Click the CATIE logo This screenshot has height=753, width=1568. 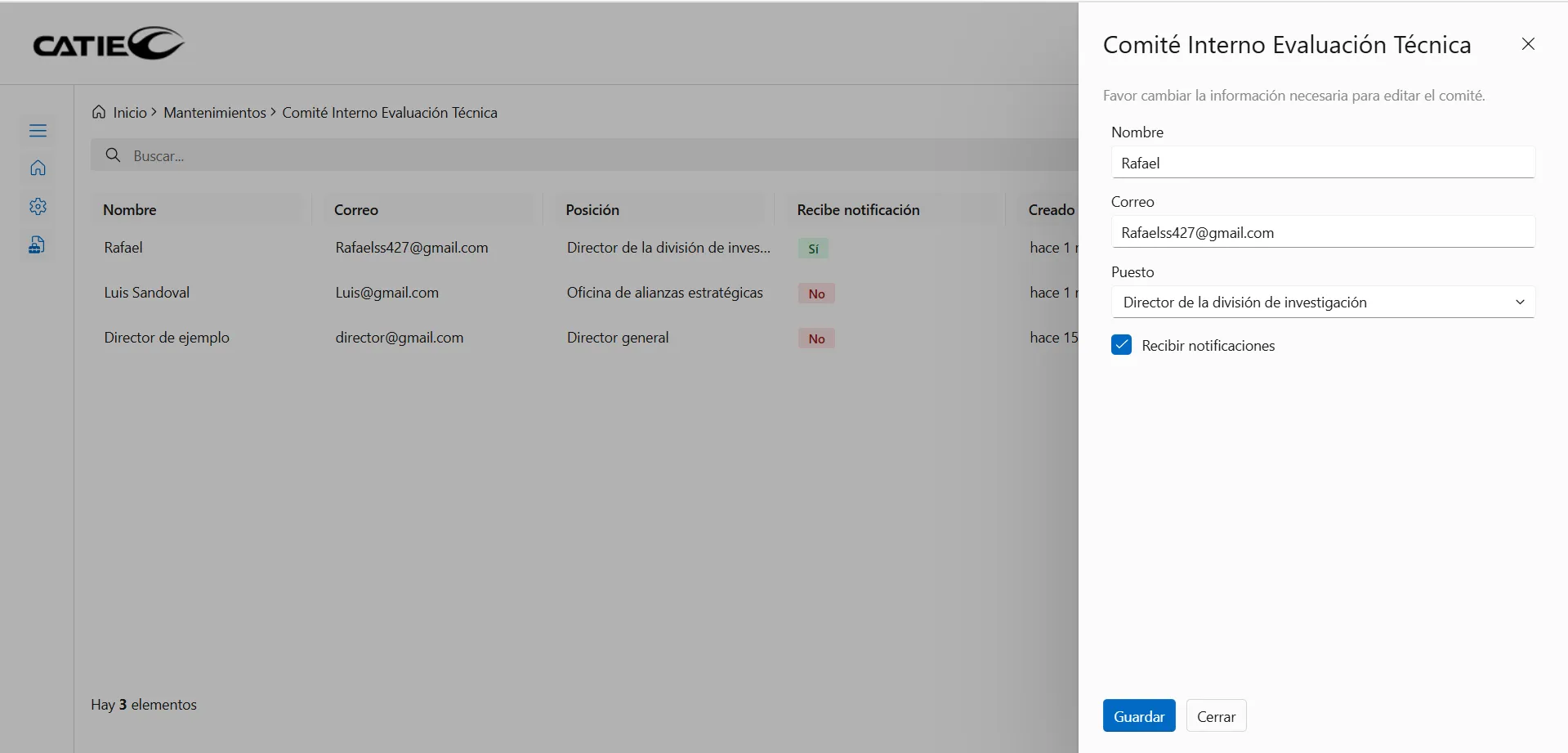tap(109, 44)
